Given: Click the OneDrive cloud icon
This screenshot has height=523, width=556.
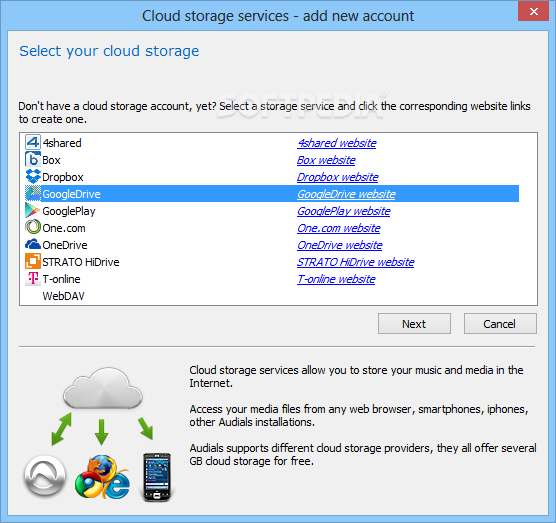Looking at the screenshot, I should 33,244.
